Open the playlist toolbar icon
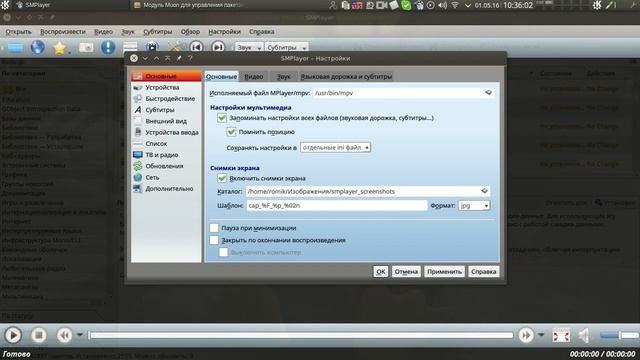 pyautogui.click(x=130, y=47)
